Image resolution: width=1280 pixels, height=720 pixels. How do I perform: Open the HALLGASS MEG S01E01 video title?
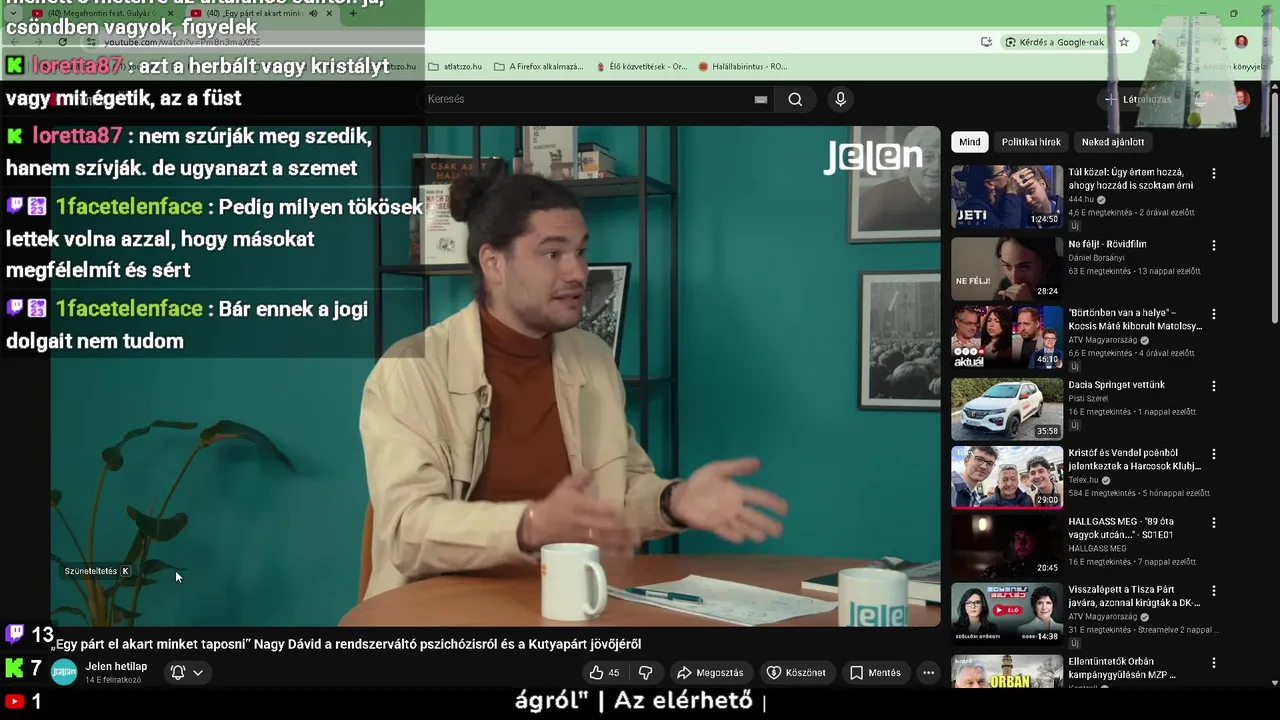(1121, 528)
